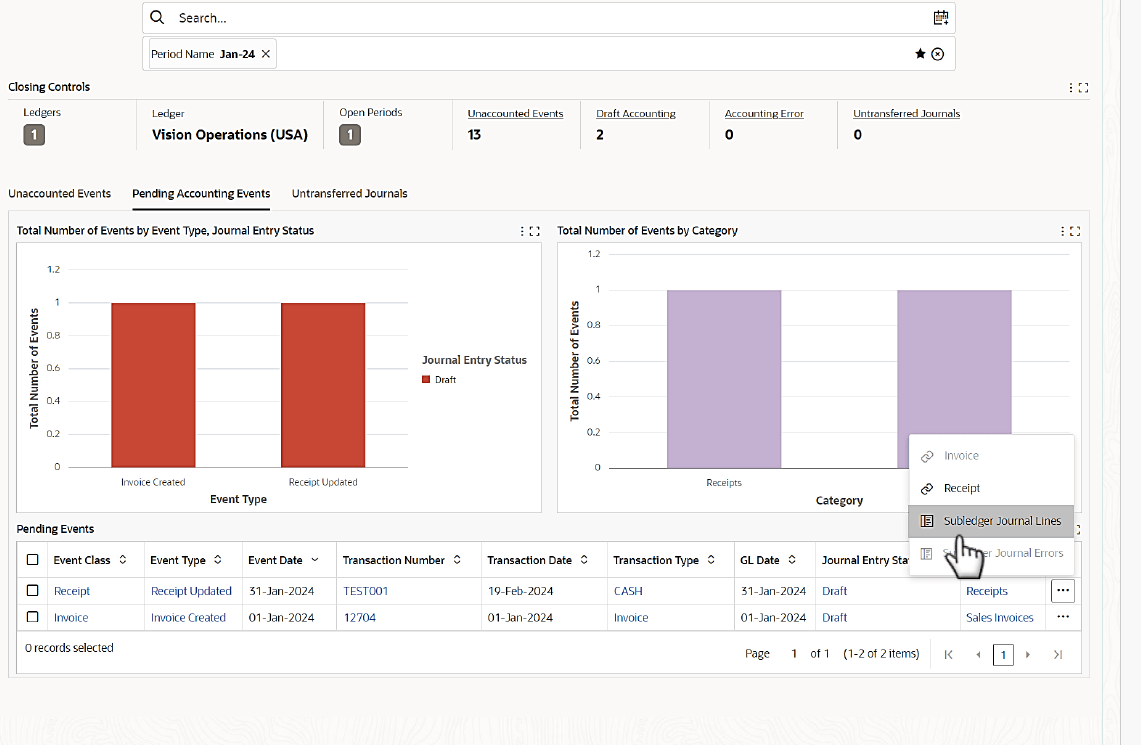Screen dimensions: 1141x745
Task: Open row actions menu for TEST001 row
Action: [1062, 590]
